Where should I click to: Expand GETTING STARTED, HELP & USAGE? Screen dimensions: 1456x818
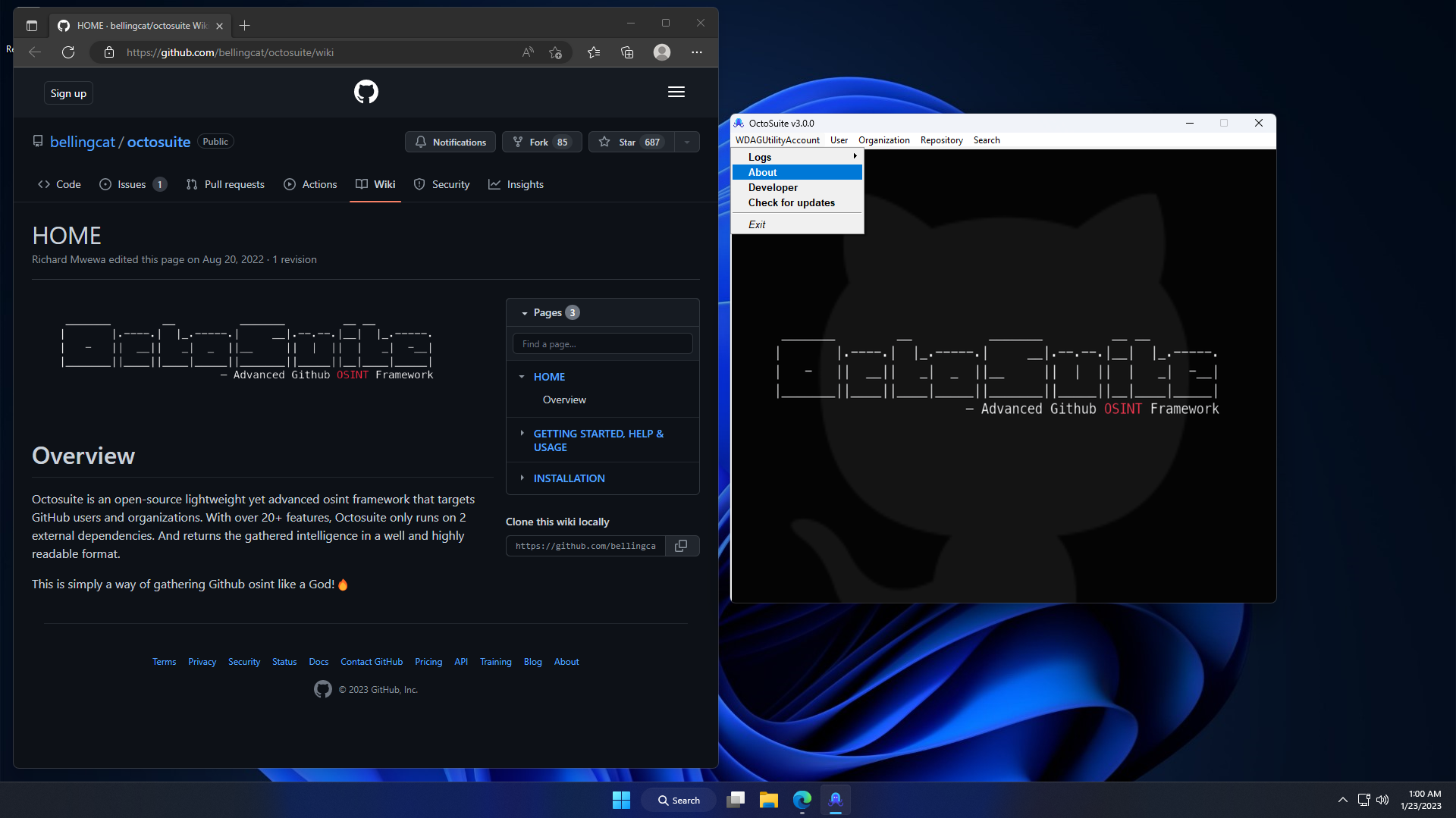[x=522, y=434]
